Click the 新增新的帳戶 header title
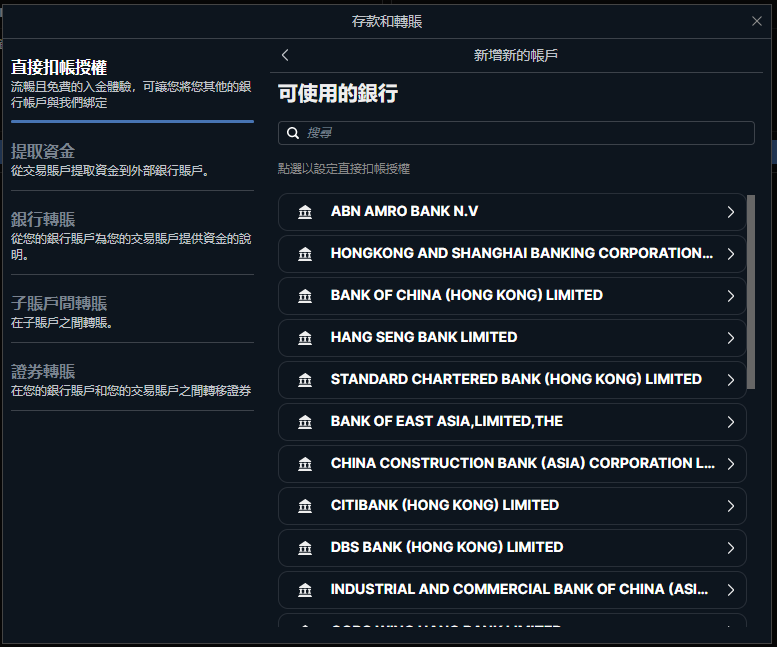Screen dimensions: 777x647 516,55
